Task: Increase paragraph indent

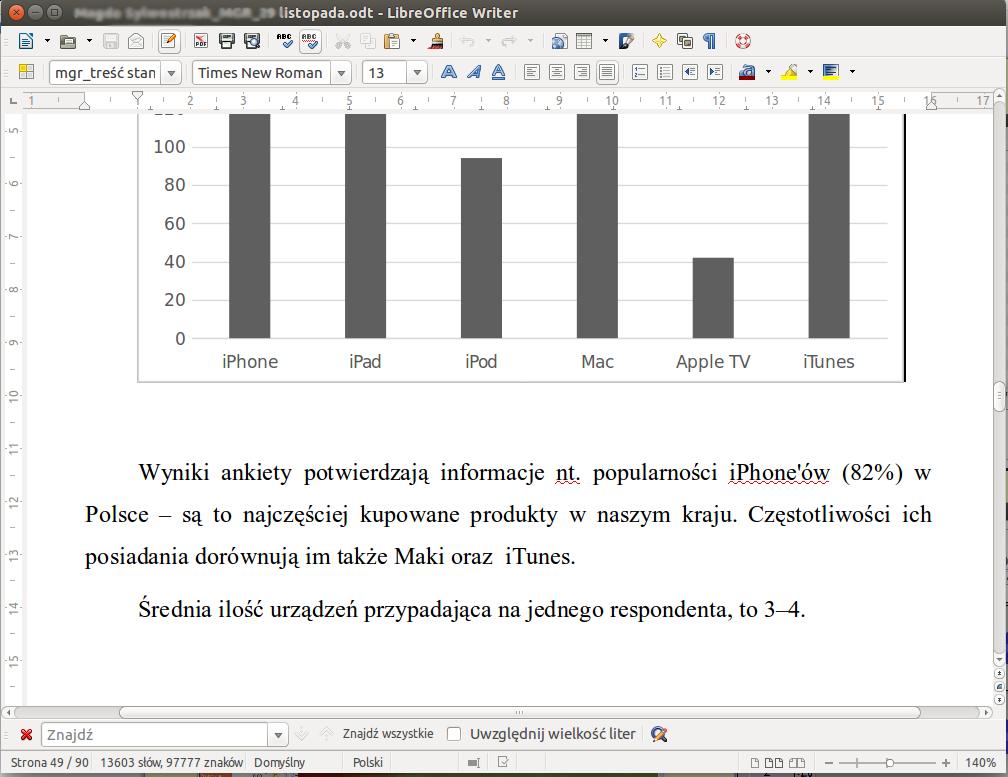Action: coord(715,72)
